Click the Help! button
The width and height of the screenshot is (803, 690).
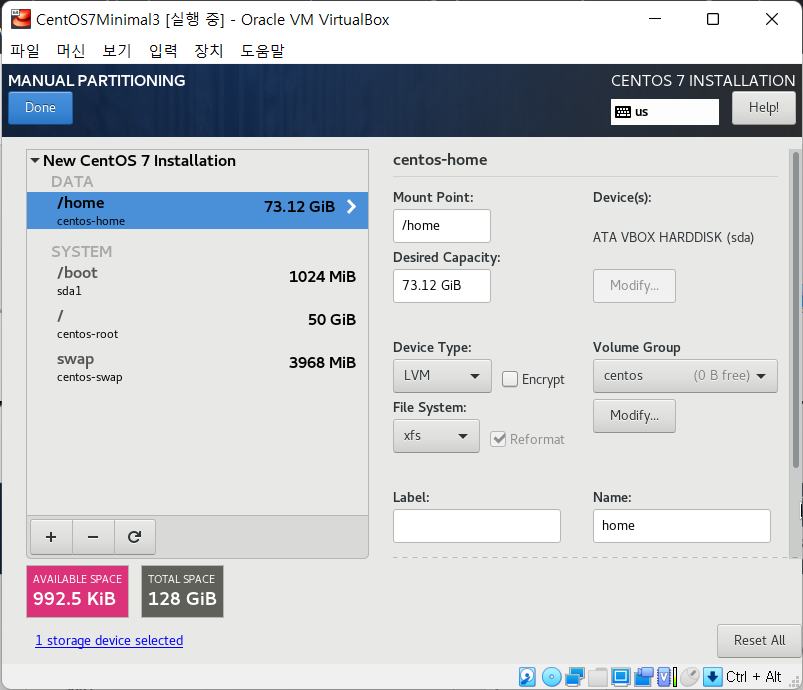[x=764, y=108]
